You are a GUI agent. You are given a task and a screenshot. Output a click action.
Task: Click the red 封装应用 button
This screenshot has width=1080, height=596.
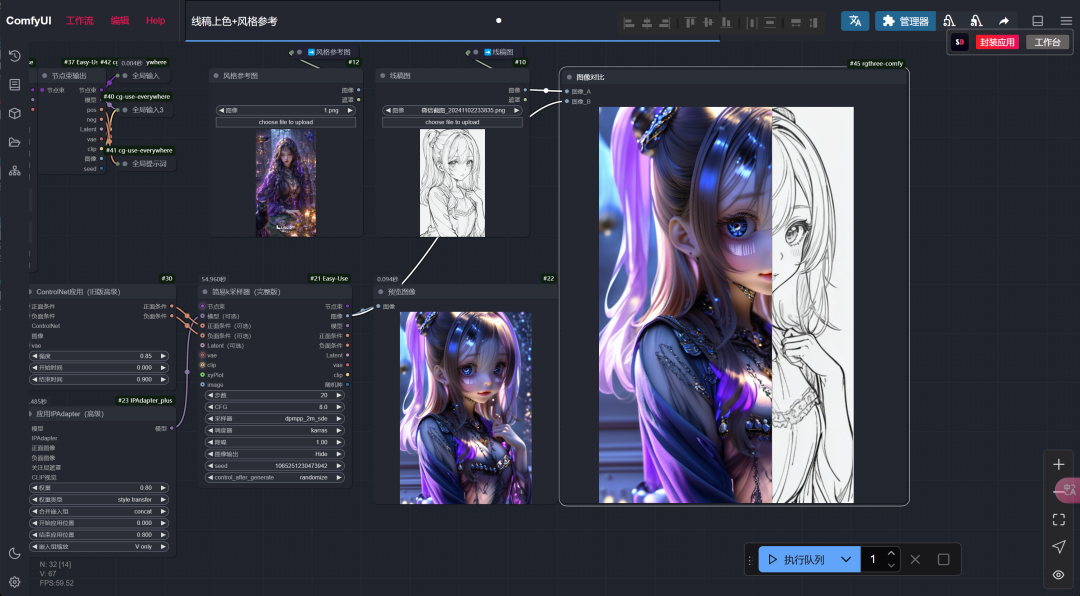click(x=997, y=42)
